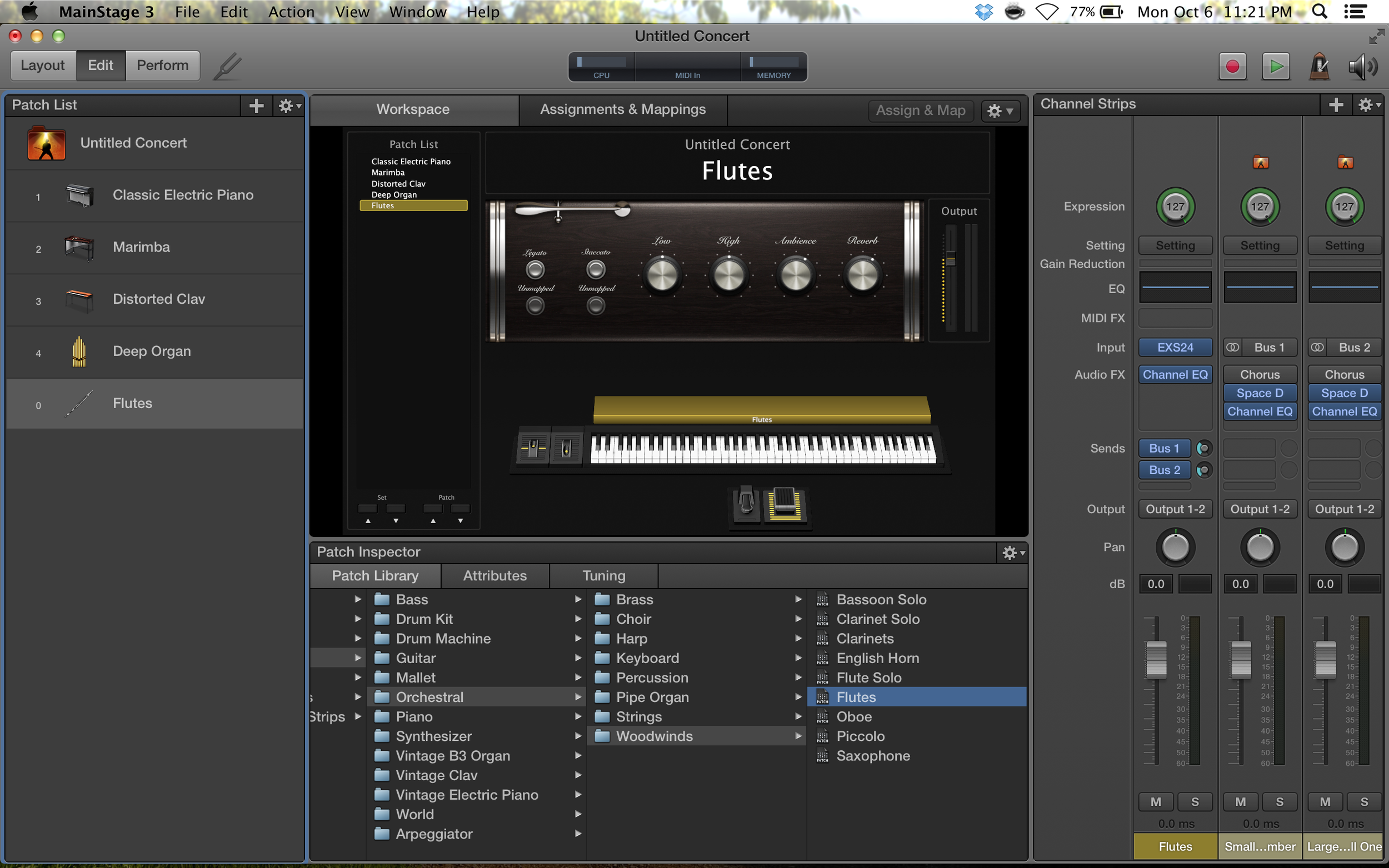Click the EXS24 instrument slot

tap(1175, 347)
